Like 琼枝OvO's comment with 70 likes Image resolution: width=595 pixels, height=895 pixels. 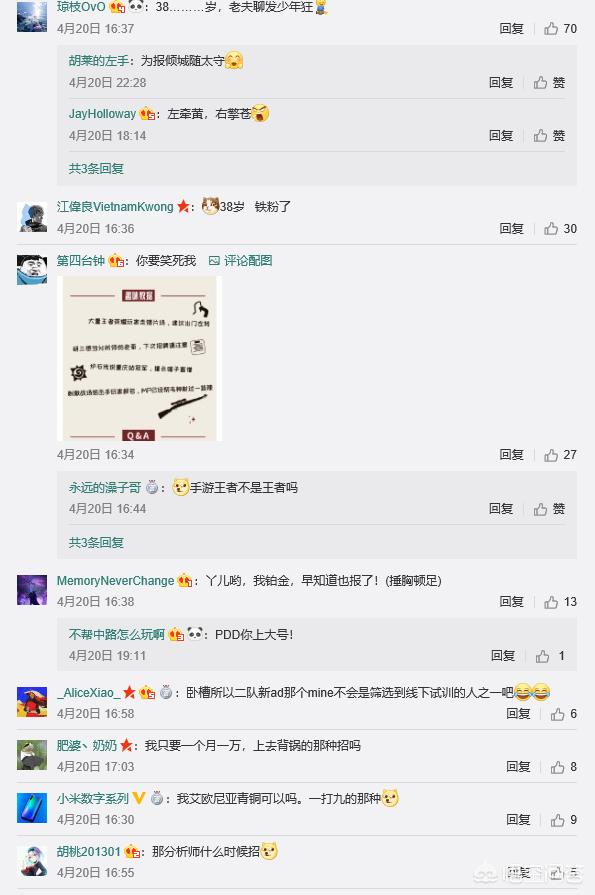tap(560, 29)
